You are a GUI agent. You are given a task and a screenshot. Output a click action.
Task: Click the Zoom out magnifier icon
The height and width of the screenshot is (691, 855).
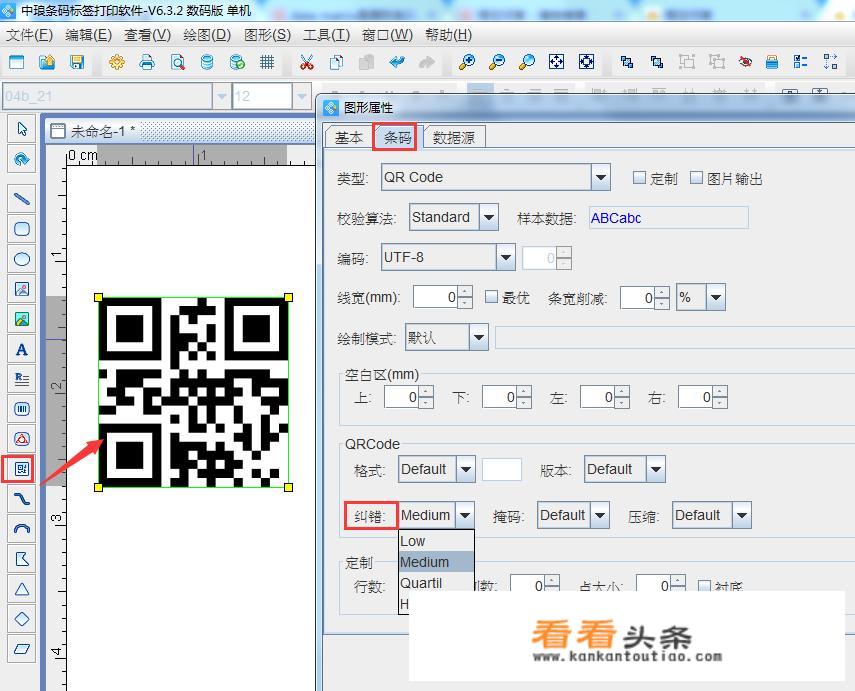coord(496,62)
